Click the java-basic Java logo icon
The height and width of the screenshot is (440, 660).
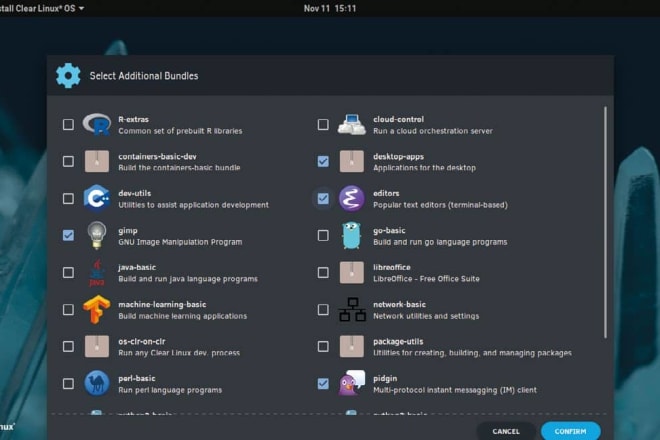[x=97, y=272]
